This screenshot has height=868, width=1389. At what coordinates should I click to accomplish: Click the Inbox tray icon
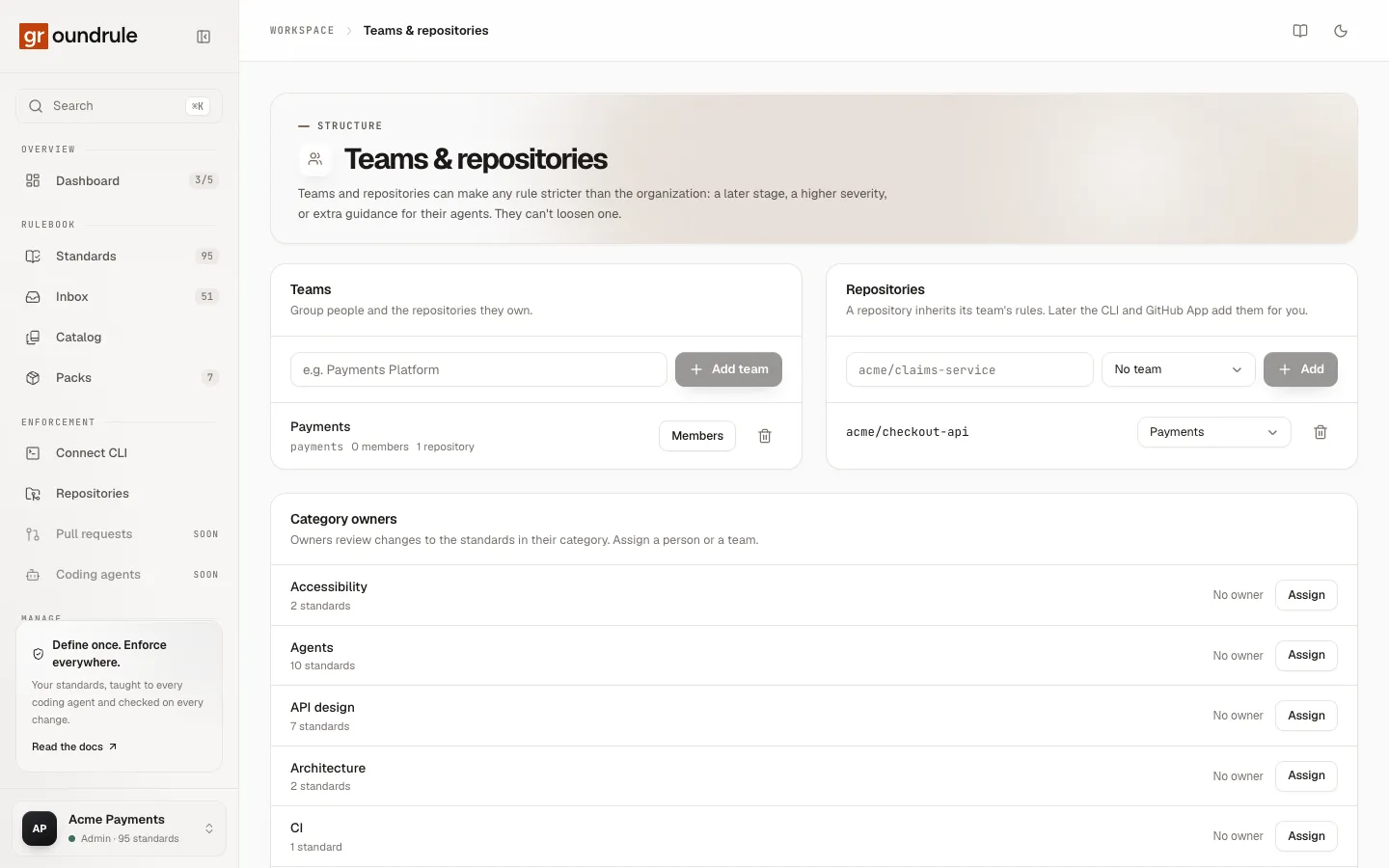click(33, 297)
